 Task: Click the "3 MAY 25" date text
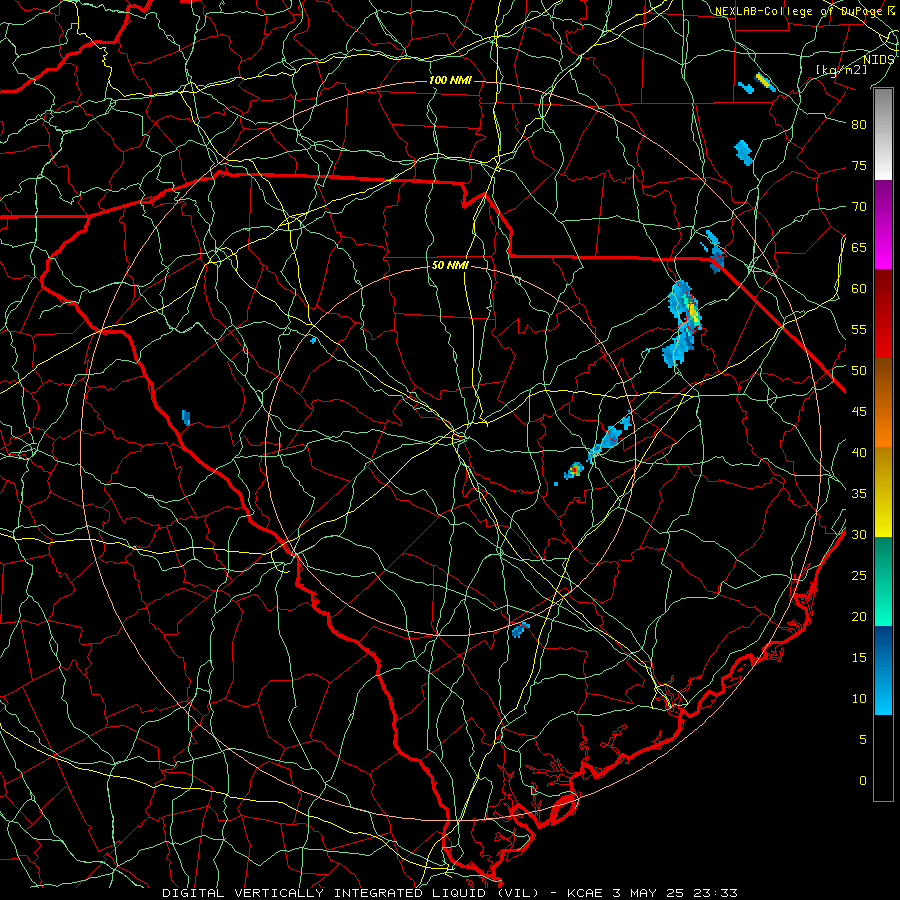point(649,893)
